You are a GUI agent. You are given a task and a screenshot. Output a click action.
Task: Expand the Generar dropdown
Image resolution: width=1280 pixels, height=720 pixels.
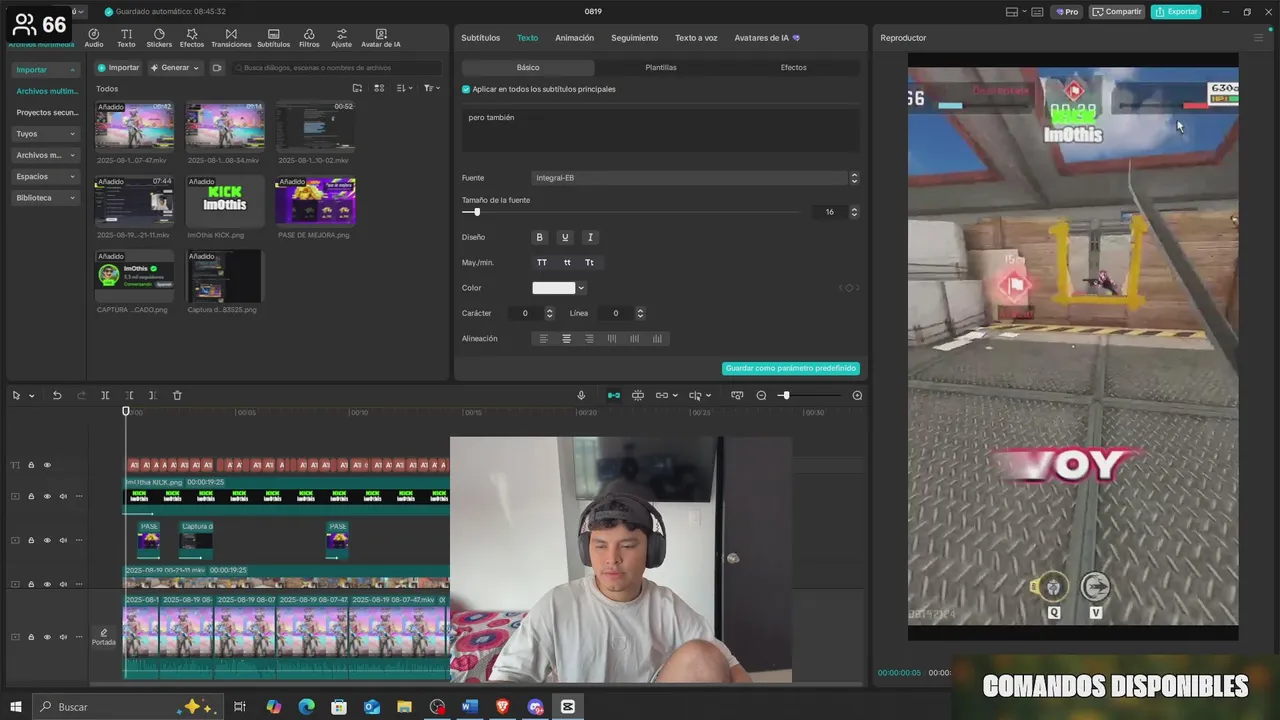(x=175, y=68)
